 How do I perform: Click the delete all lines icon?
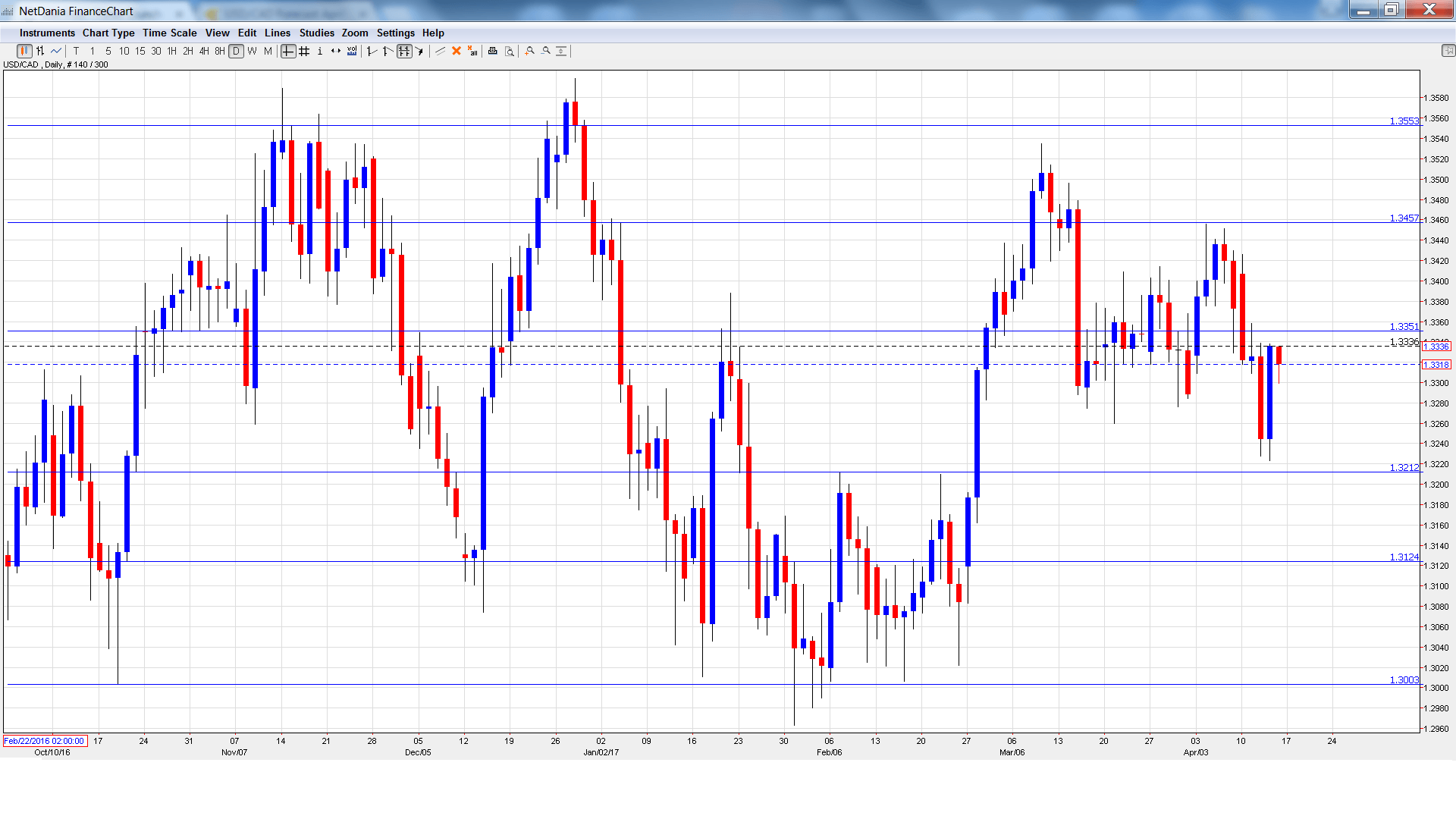(x=472, y=52)
